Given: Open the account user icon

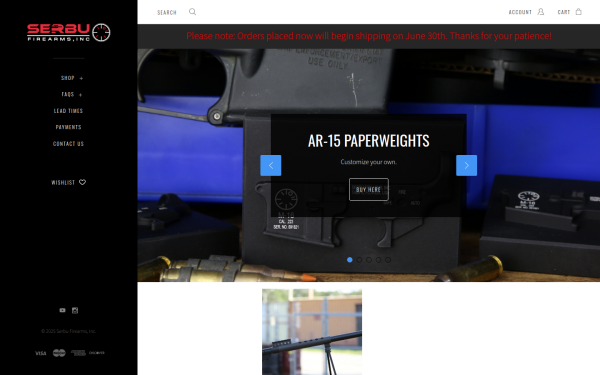Looking at the screenshot, I should [541, 12].
